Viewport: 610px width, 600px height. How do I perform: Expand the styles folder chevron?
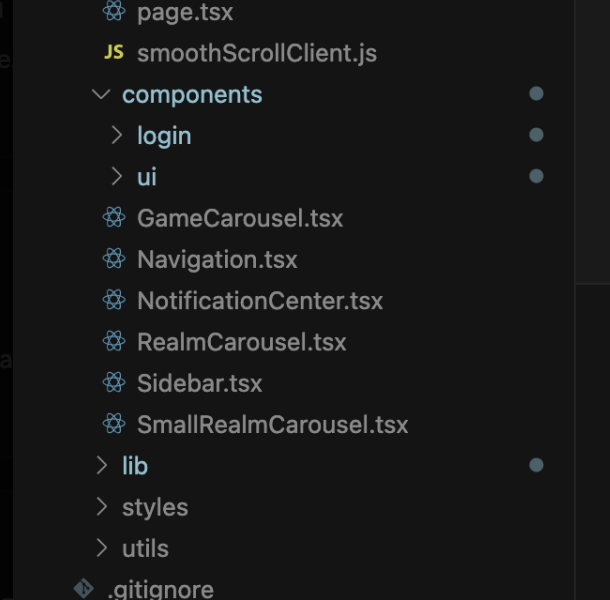point(102,507)
